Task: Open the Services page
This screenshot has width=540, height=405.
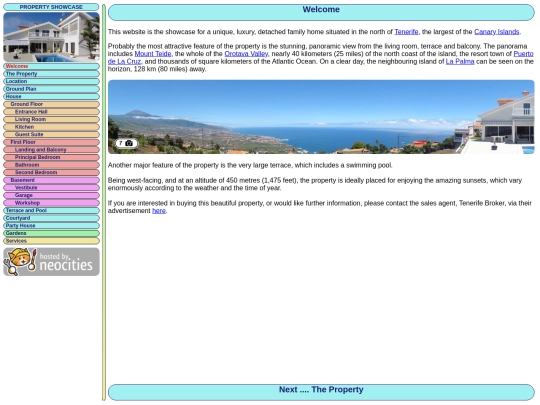Action: coord(51,241)
